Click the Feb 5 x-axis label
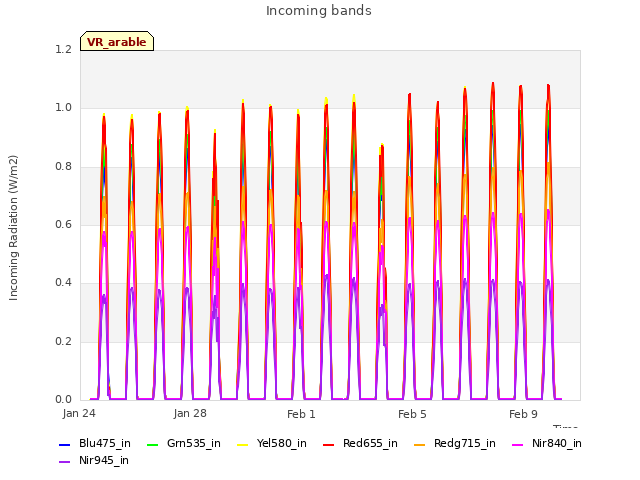Screen dimensions: 640x480 click(412, 414)
